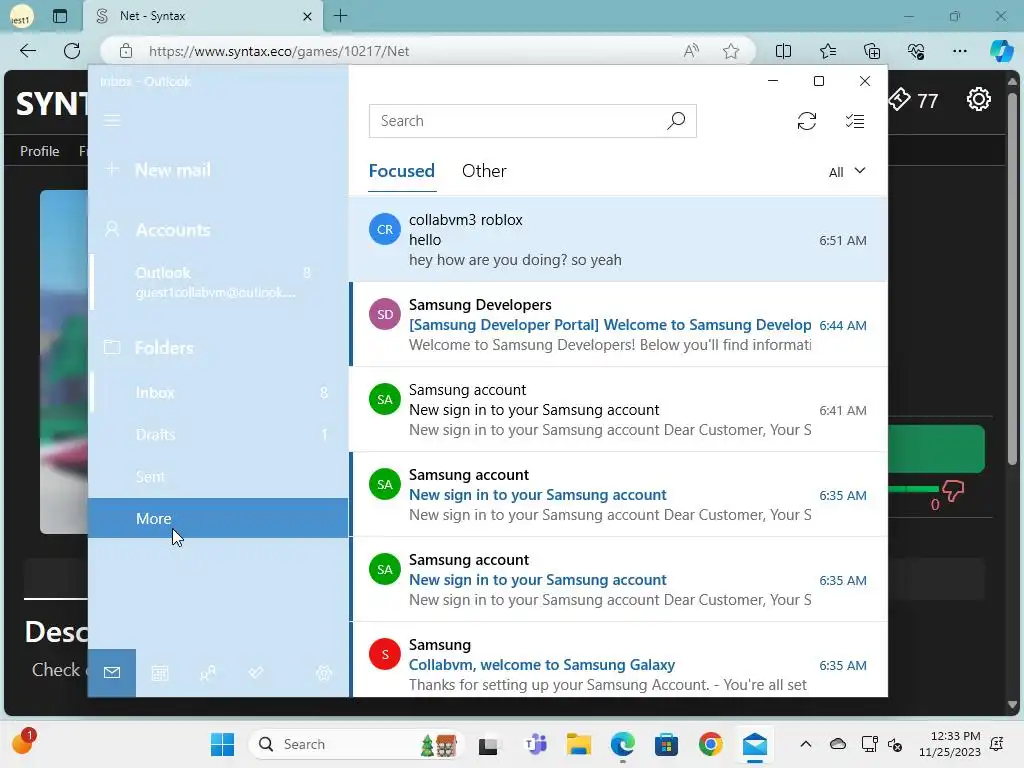Viewport: 1024px width, 768px height.
Task: Open People from Mail bottom bar
Action: 208,673
